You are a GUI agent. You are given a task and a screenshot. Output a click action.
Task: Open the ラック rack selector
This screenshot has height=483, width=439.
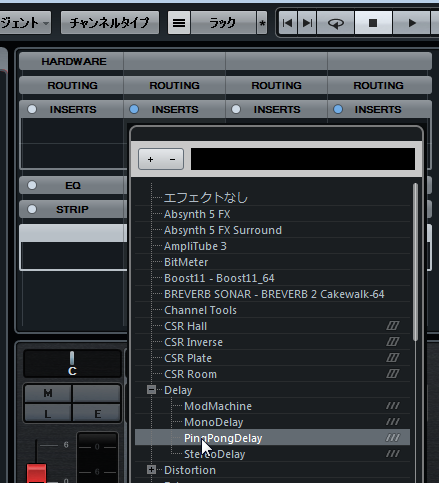click(223, 23)
